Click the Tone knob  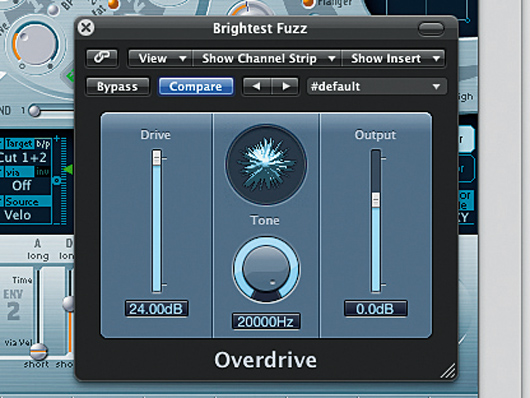266,269
